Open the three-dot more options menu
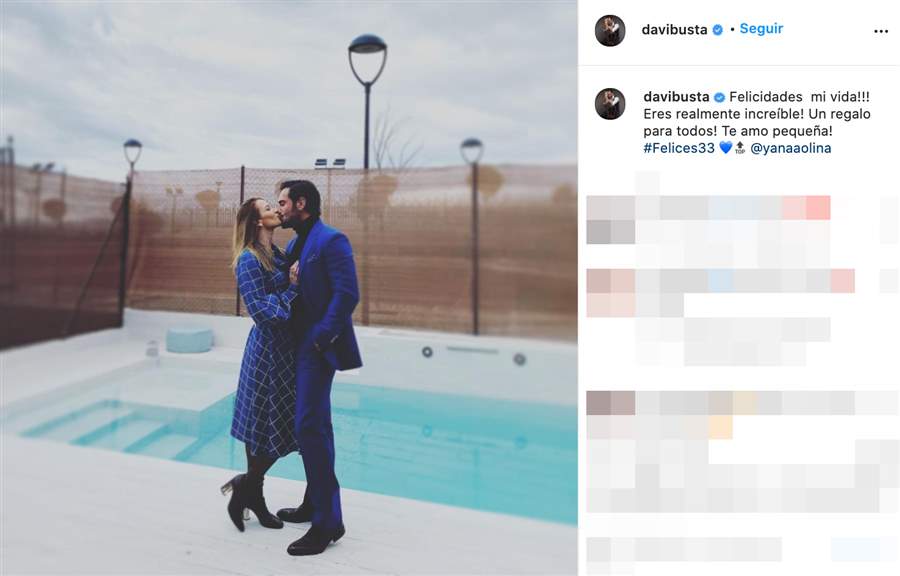The width and height of the screenshot is (900, 576). 880,32
